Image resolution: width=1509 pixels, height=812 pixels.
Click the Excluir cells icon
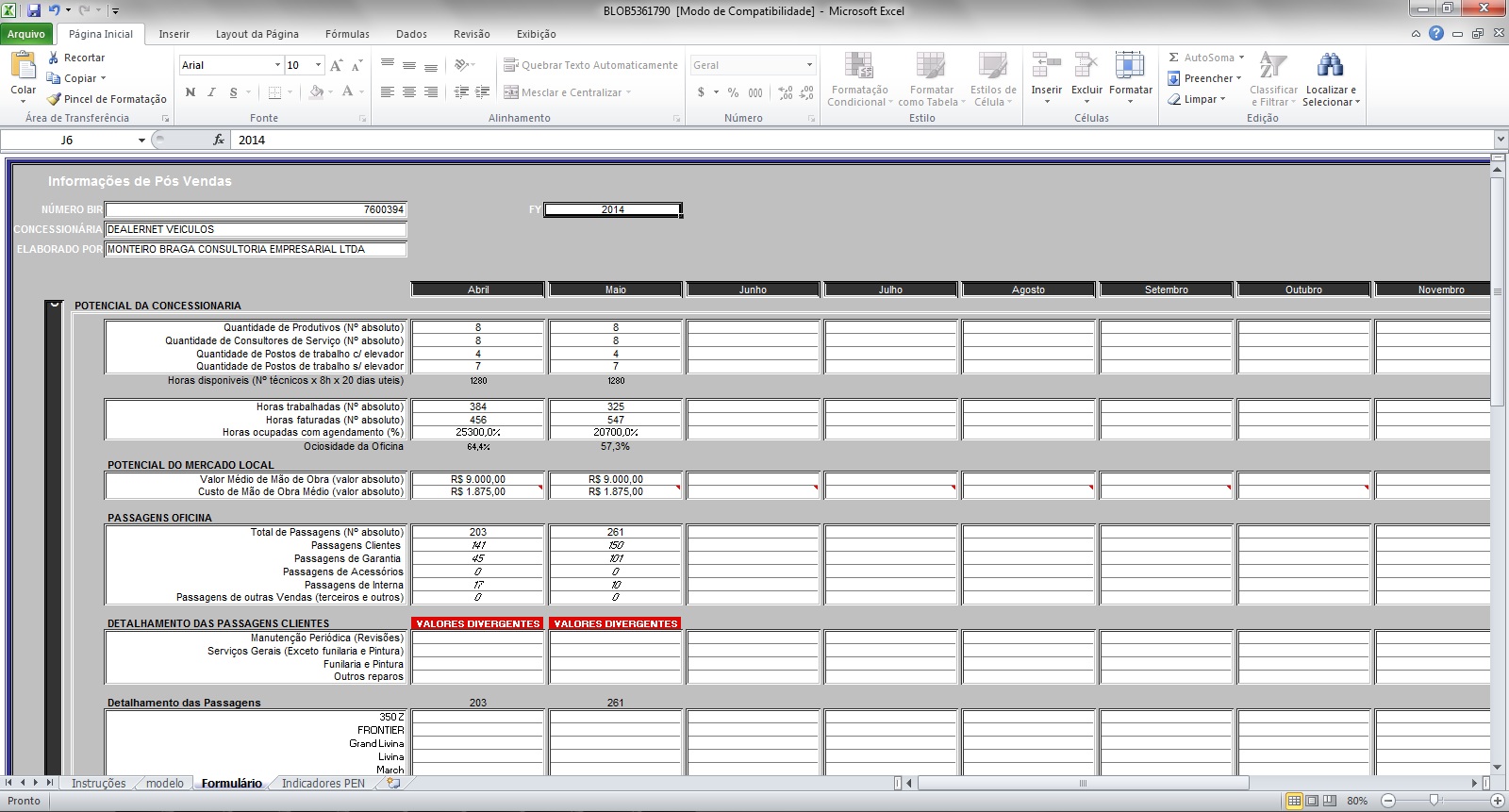[1086, 66]
